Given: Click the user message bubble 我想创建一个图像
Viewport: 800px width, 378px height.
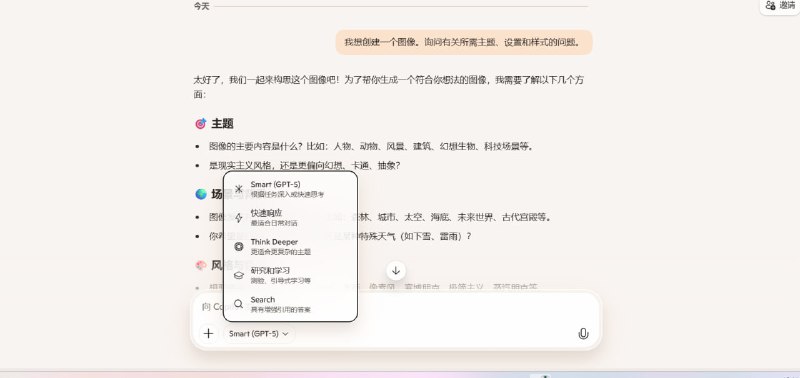Looking at the screenshot, I should tap(464, 42).
